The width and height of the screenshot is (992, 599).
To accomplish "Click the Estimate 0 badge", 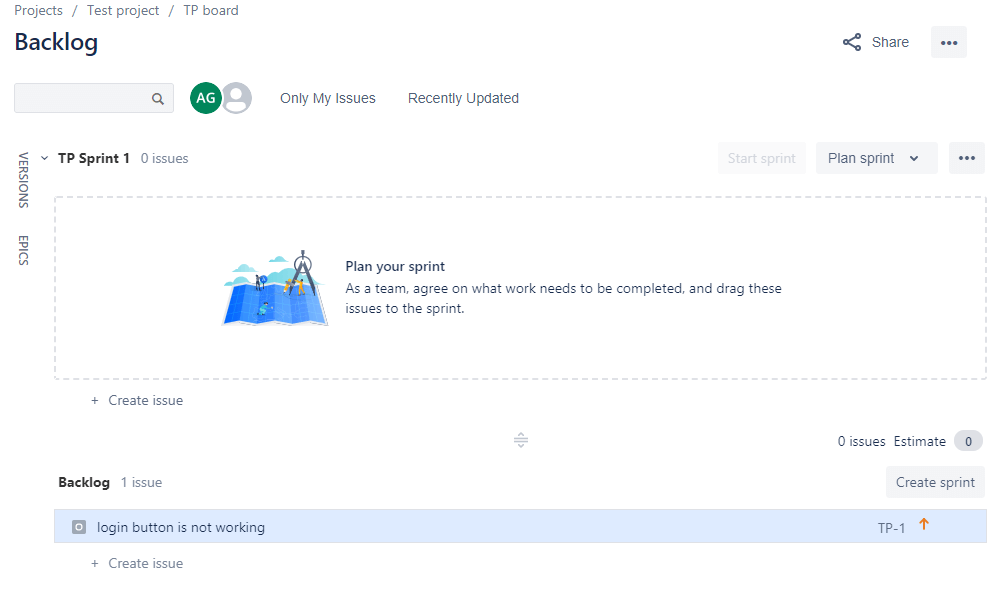I will tap(968, 441).
